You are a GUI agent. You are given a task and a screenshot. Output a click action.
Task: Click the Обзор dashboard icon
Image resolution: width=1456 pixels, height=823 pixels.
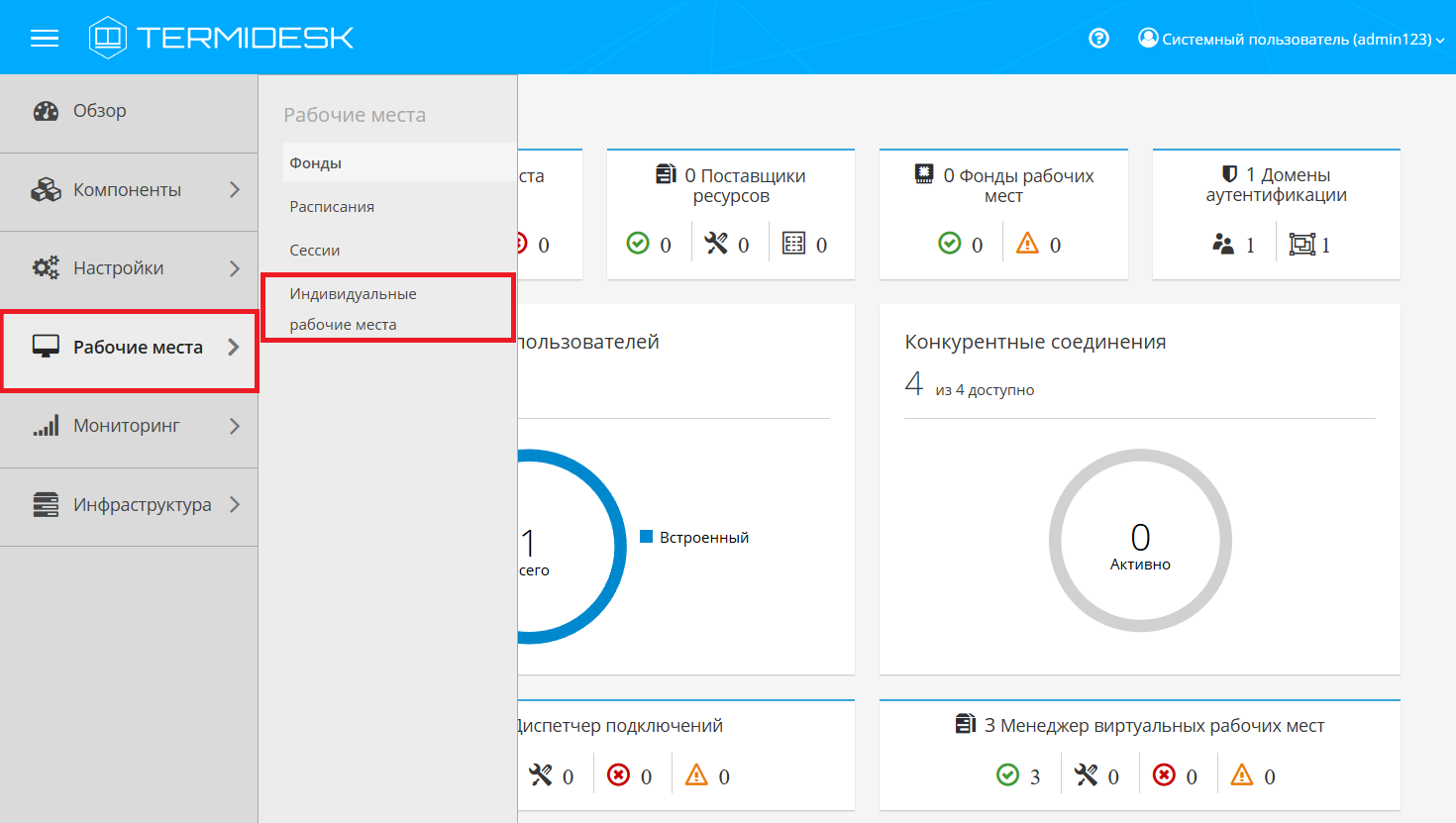(46, 111)
